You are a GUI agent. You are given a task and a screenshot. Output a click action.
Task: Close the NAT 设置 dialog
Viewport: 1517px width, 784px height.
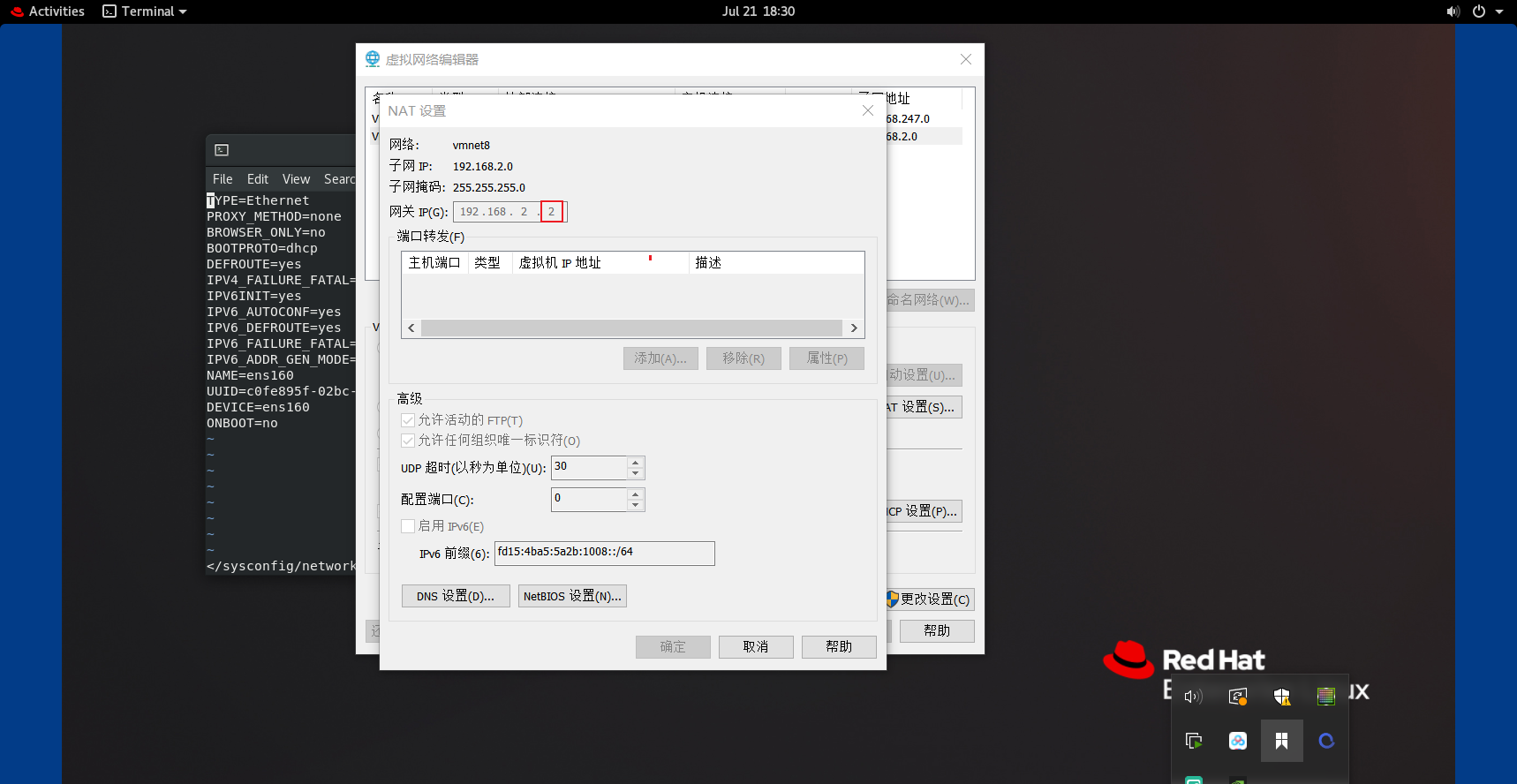[x=868, y=110]
